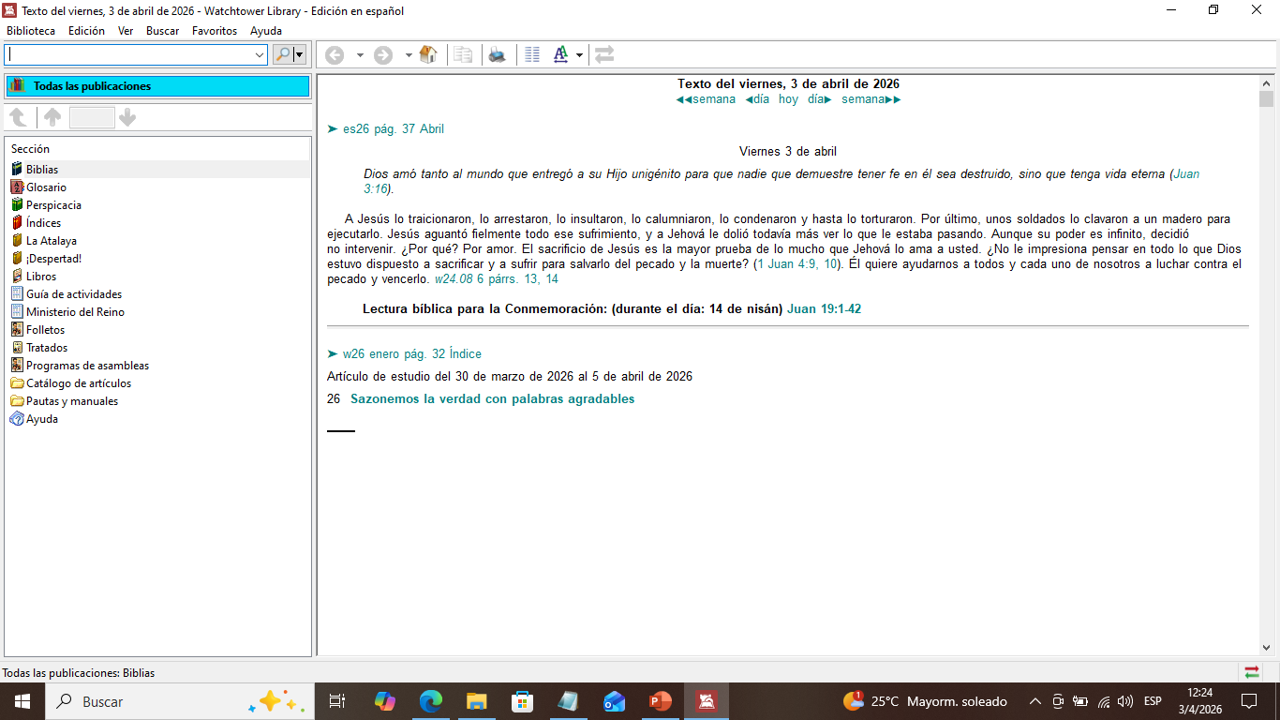Viewport: 1280px width, 720px height.
Task: Open Microsoft Edge from the taskbar
Action: (431, 702)
